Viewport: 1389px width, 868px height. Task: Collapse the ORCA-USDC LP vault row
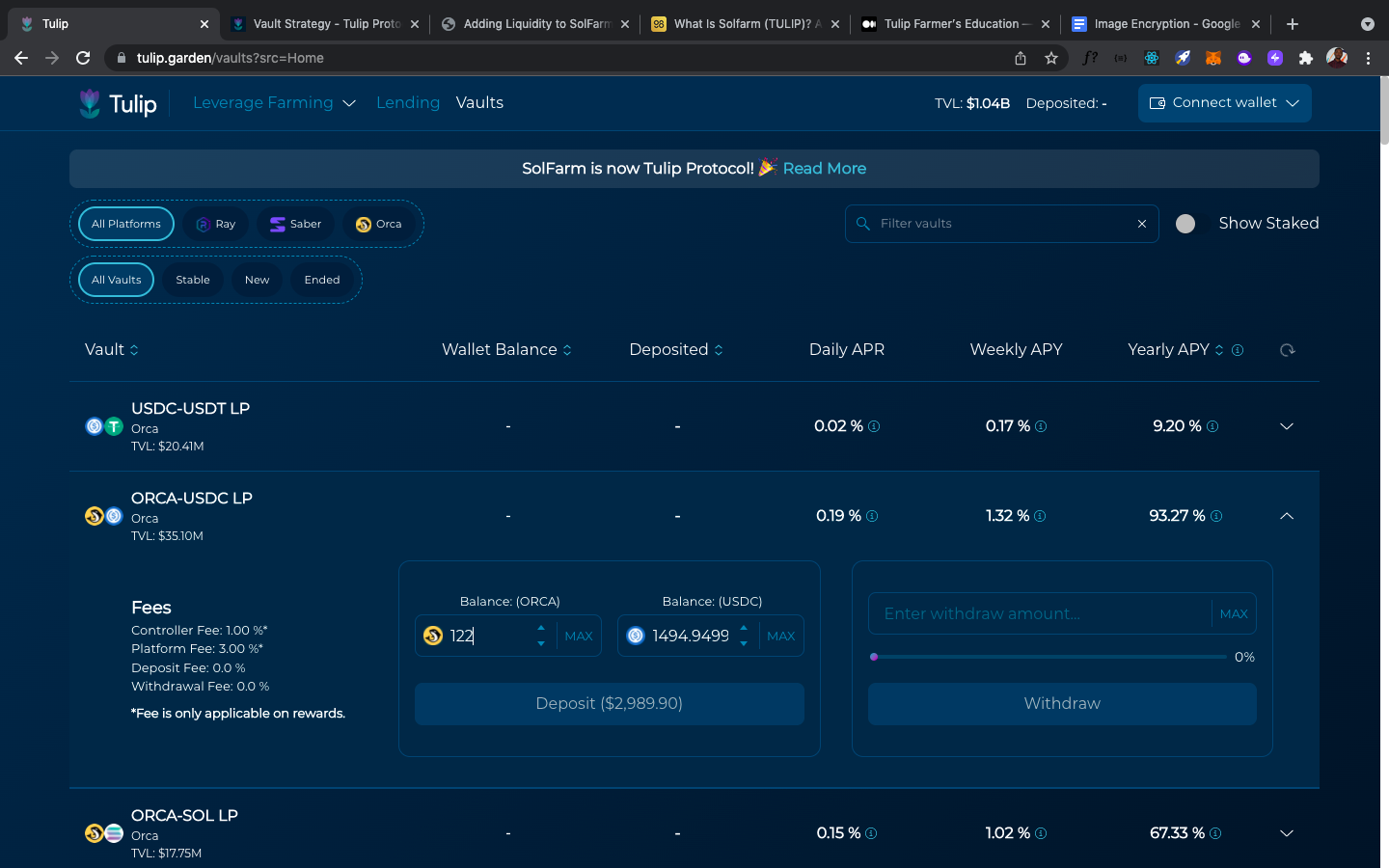tap(1286, 516)
